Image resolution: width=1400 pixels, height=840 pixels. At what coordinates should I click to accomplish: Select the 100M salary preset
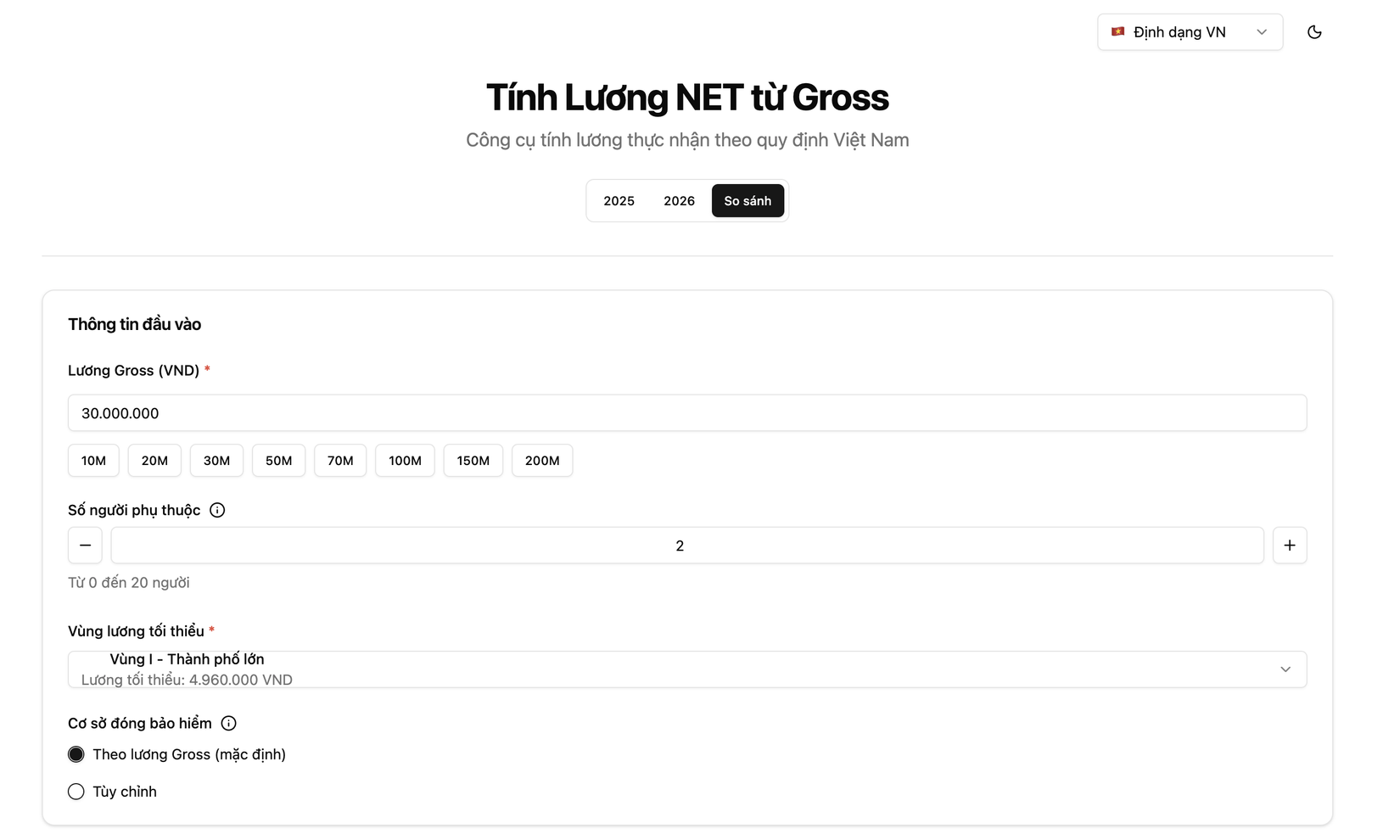coord(405,461)
